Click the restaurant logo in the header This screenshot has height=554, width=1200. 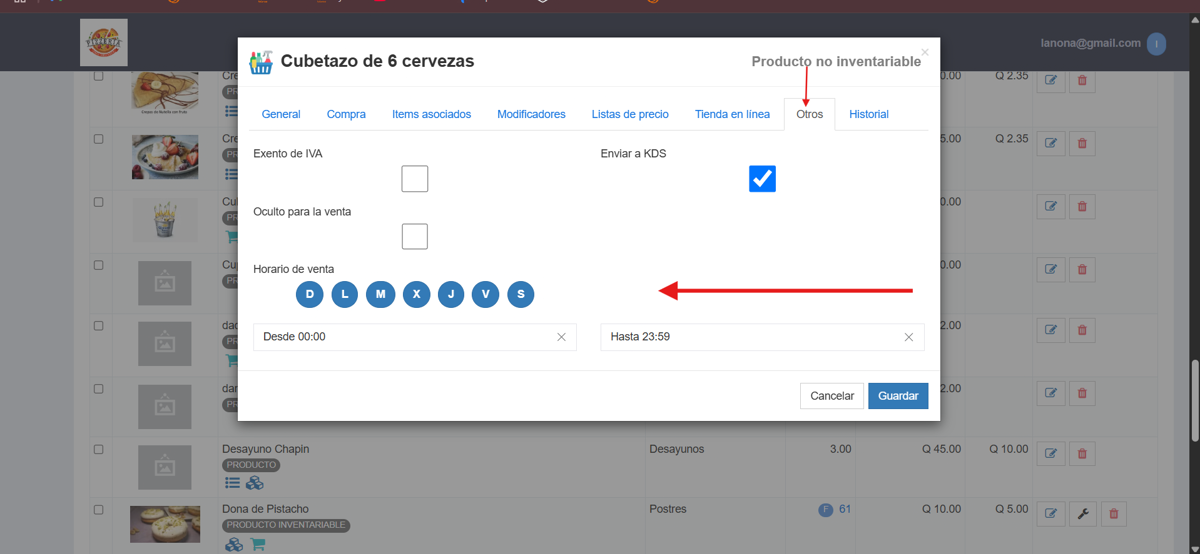point(104,42)
